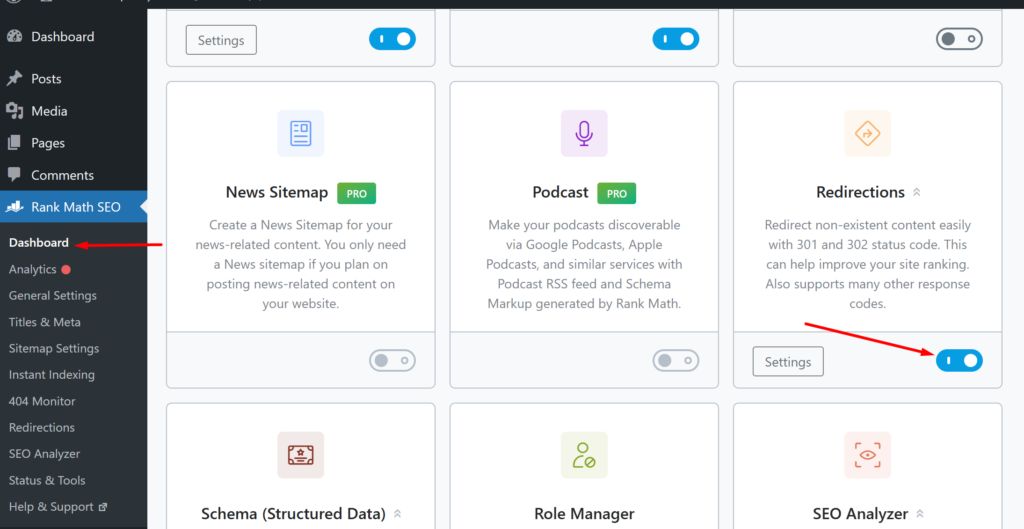Click the Comments speech bubble icon
The width and height of the screenshot is (1024, 529).
[x=14, y=174]
